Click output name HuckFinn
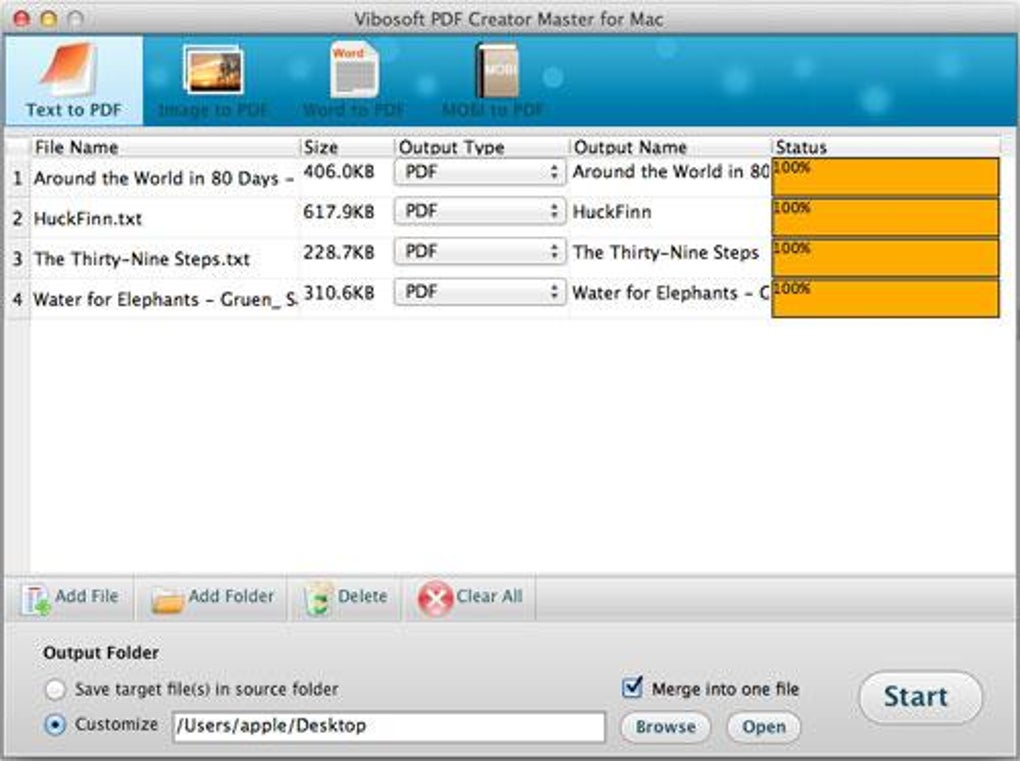1020x761 pixels. pos(611,212)
